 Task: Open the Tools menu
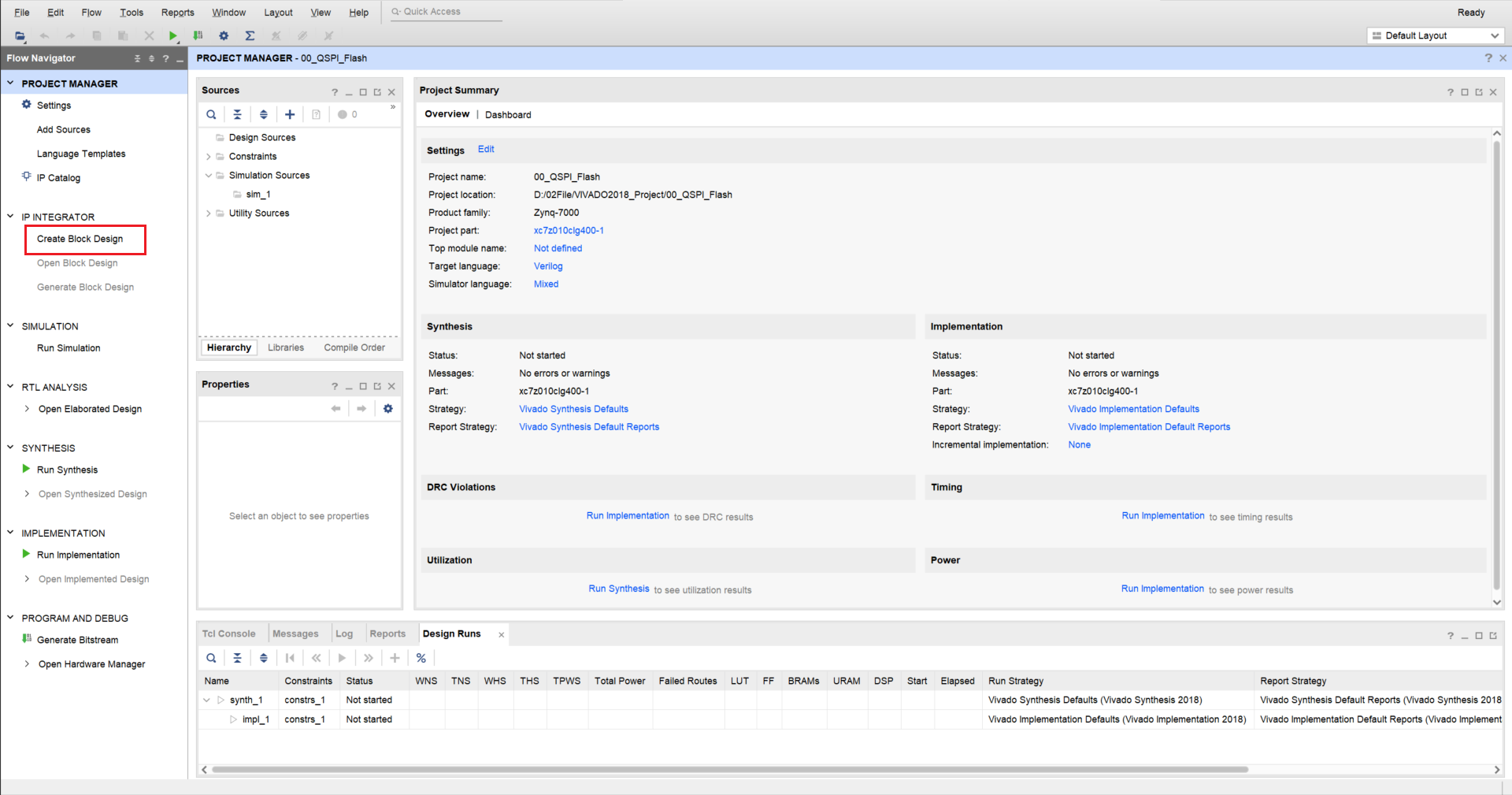(132, 13)
